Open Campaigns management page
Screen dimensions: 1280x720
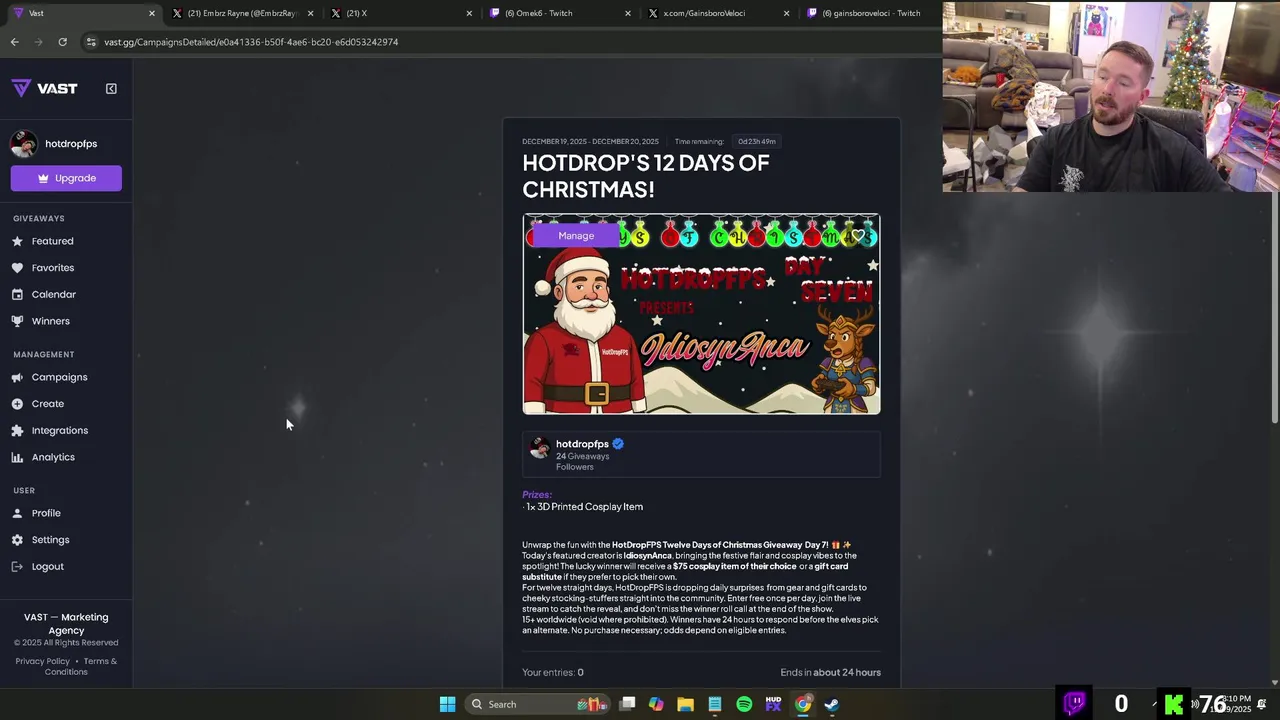tap(60, 377)
